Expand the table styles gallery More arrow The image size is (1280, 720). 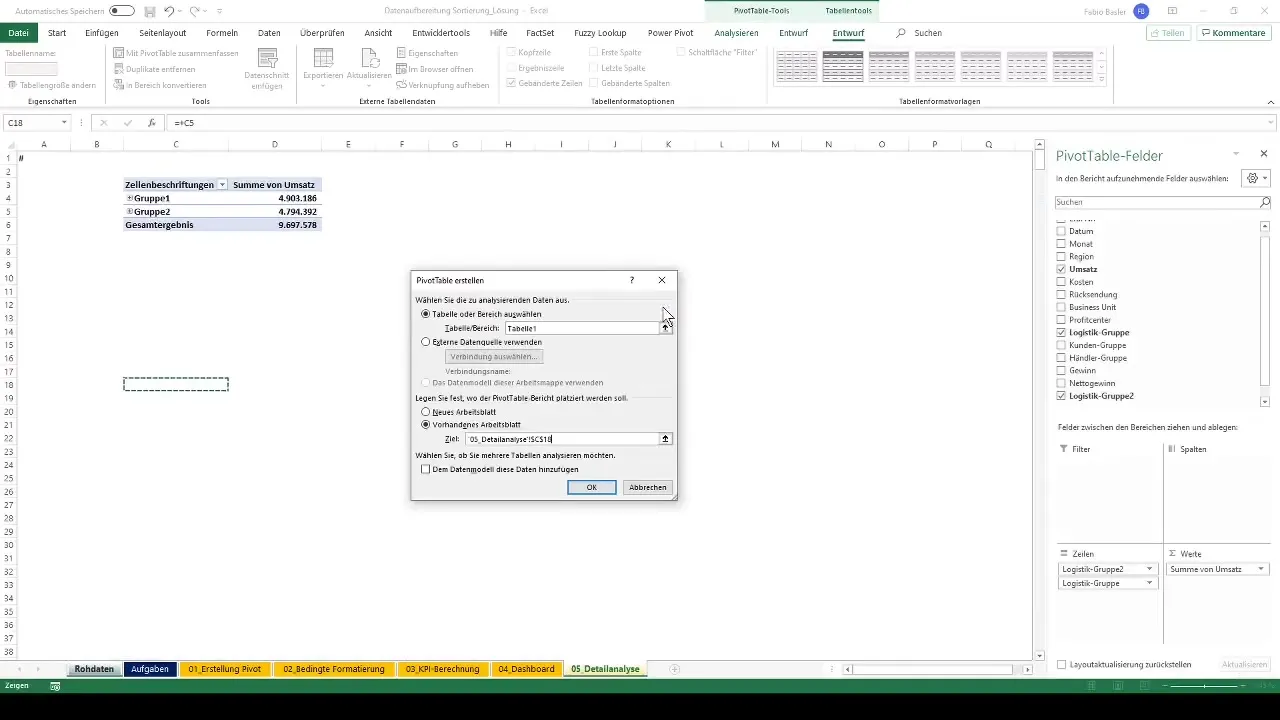click(1103, 80)
